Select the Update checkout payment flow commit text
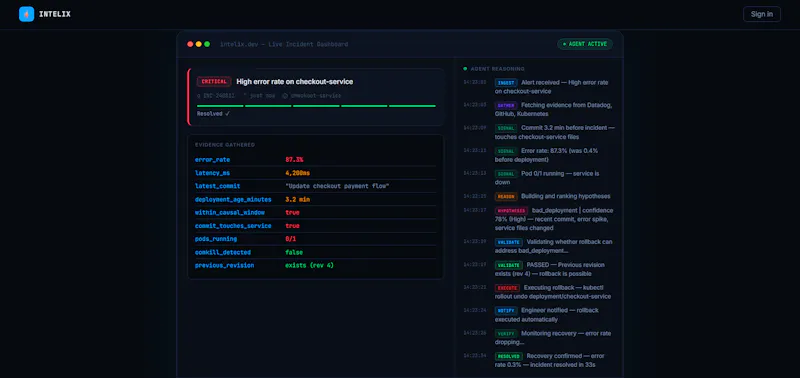Image resolution: width=800 pixels, height=378 pixels. click(337, 186)
